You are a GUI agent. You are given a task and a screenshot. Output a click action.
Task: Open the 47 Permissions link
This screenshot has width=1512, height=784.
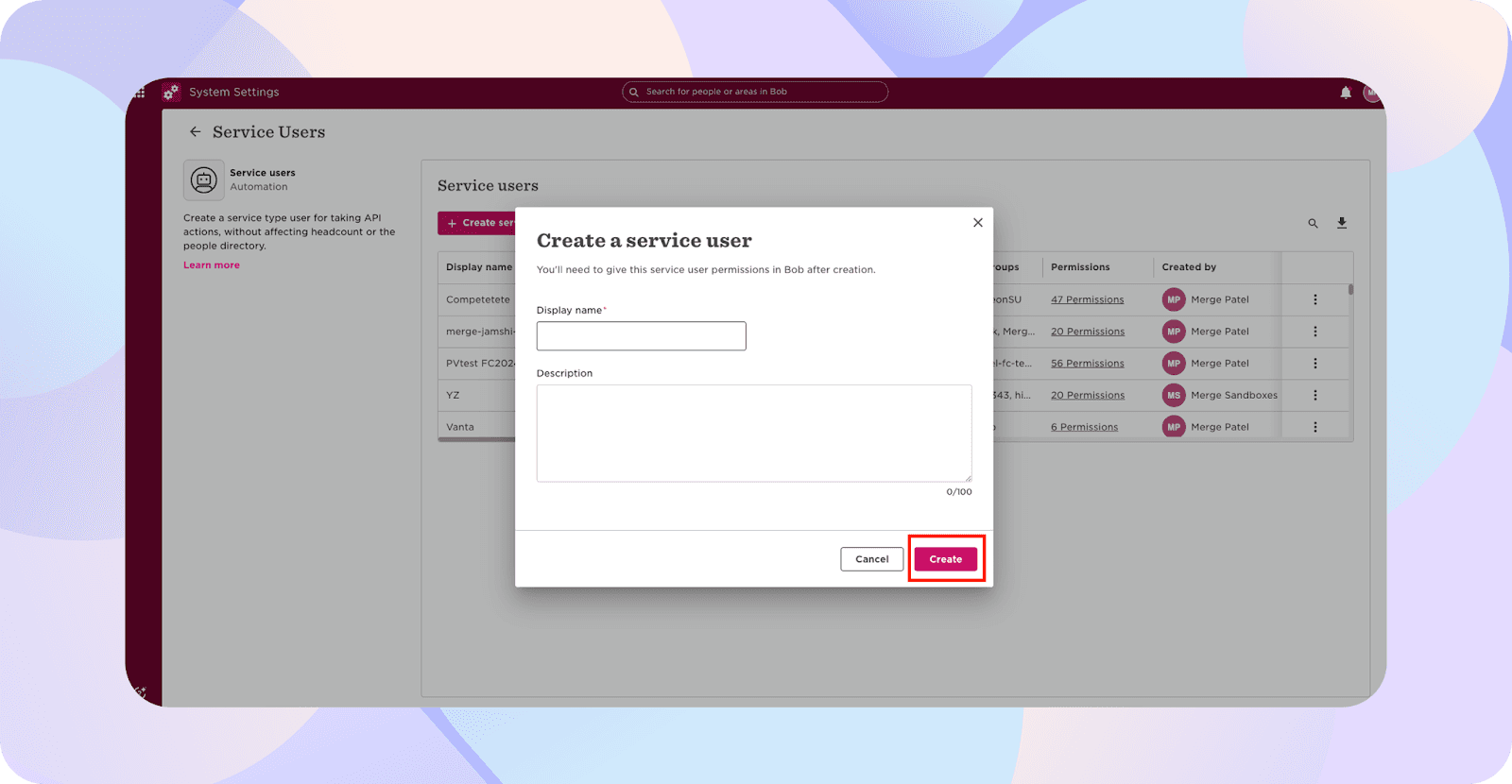tap(1087, 299)
